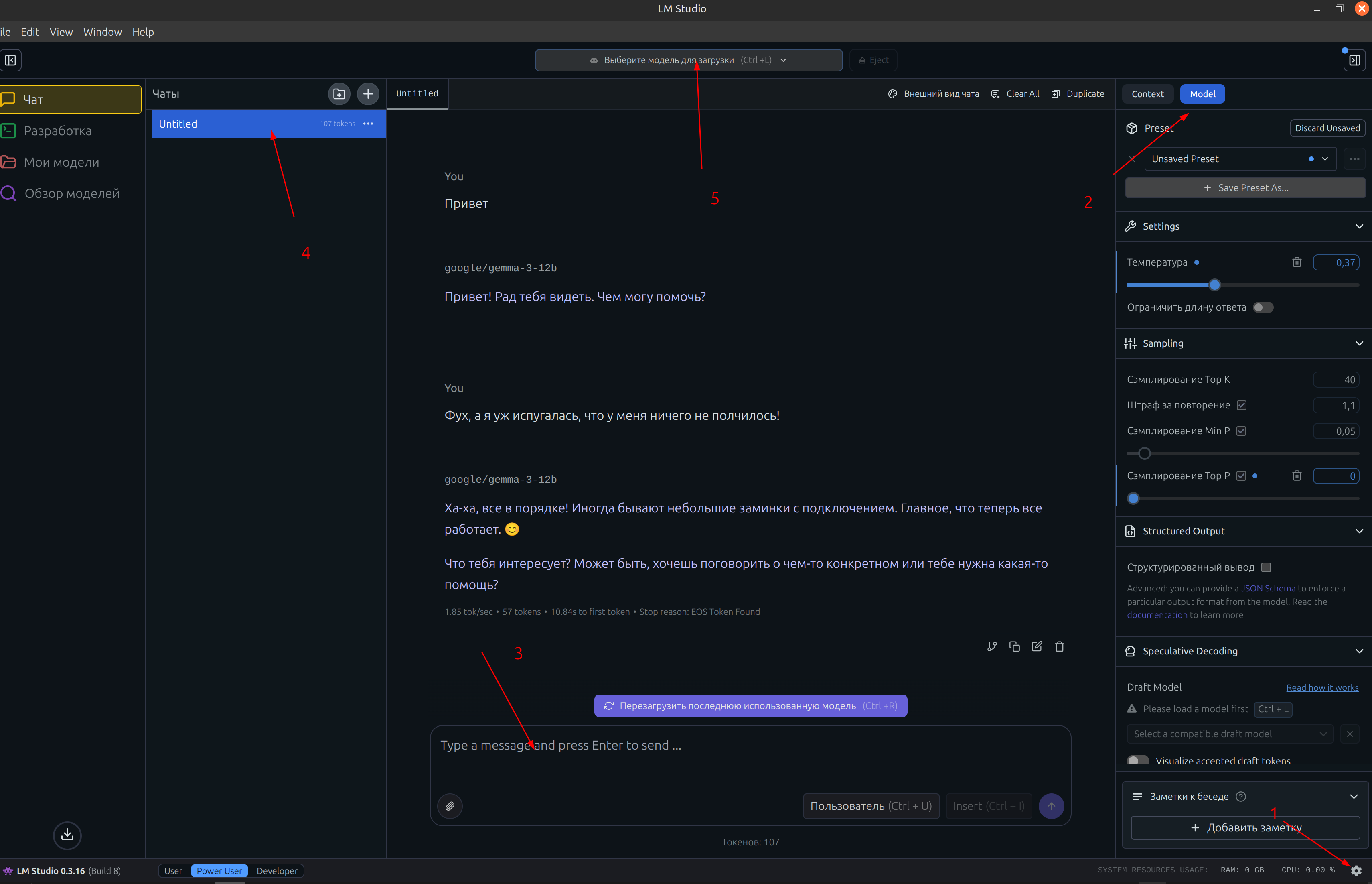Open settings gear in status bar

coord(1356,871)
